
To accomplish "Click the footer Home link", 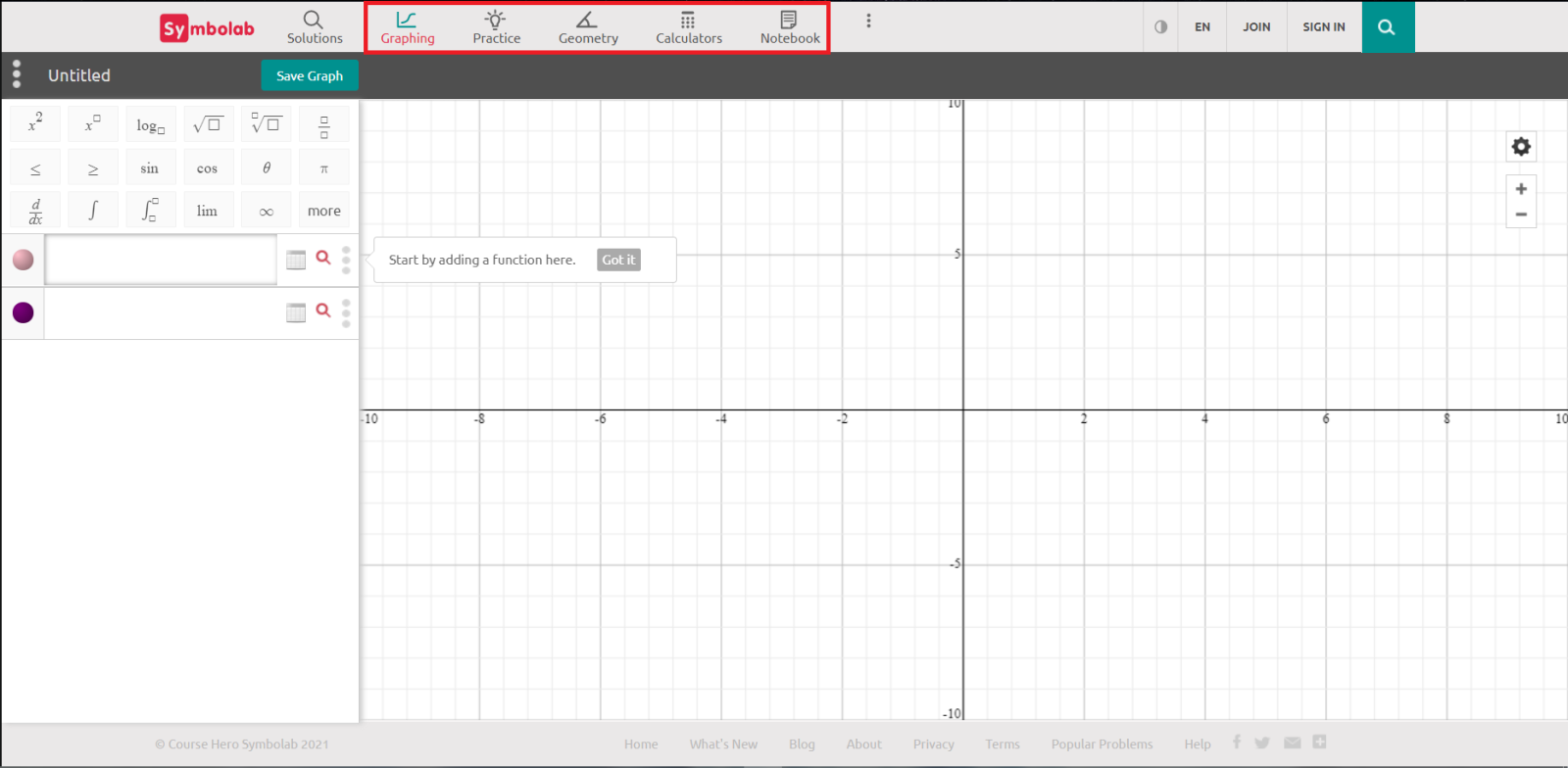I will coord(641,744).
